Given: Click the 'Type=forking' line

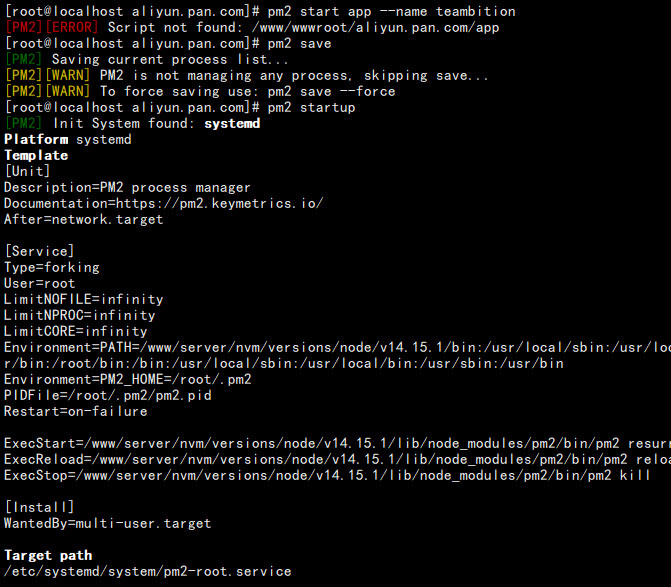Looking at the screenshot, I should (x=52, y=267).
